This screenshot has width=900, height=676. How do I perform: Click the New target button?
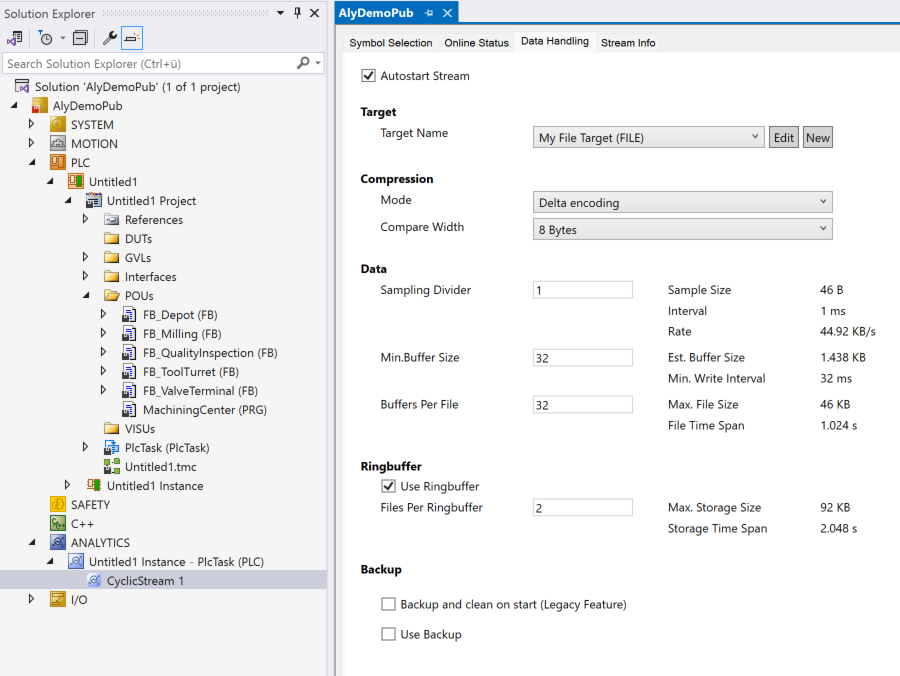(818, 138)
